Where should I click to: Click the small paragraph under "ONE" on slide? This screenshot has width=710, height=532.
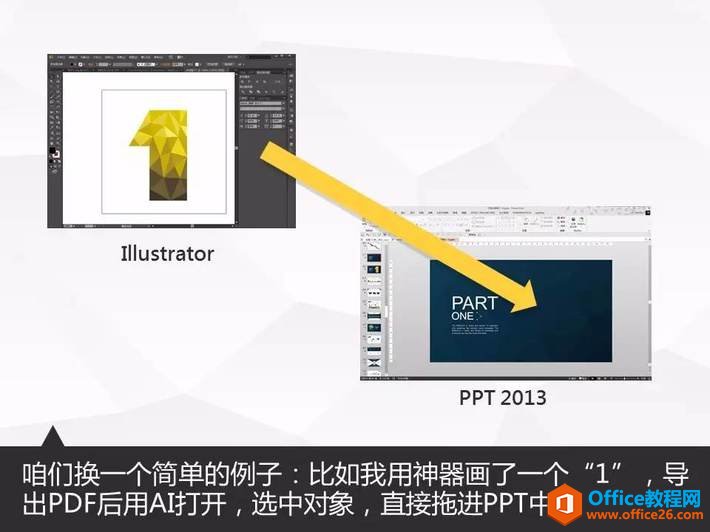click(475, 329)
